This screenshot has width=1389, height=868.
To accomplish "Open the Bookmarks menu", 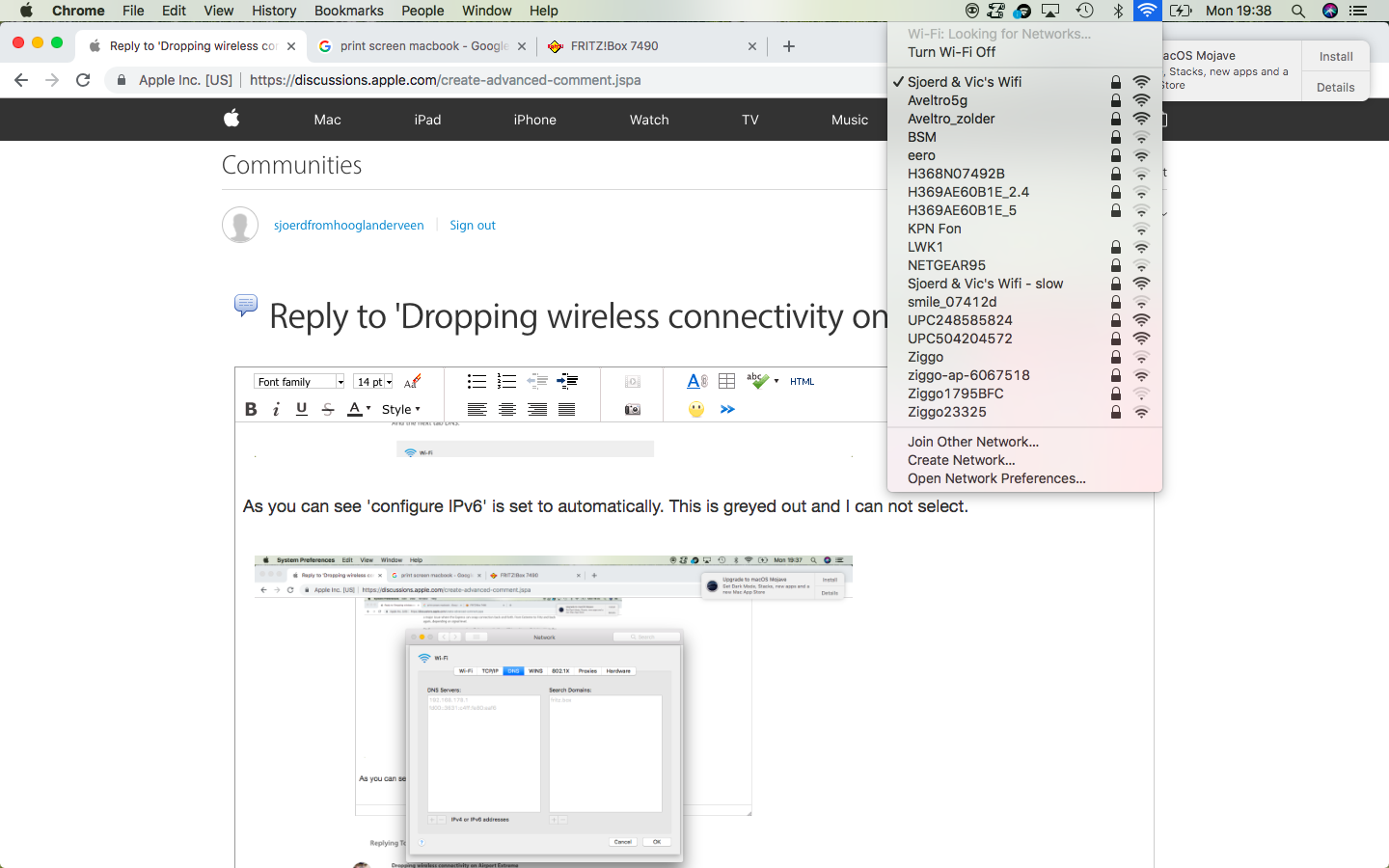I will (x=348, y=11).
